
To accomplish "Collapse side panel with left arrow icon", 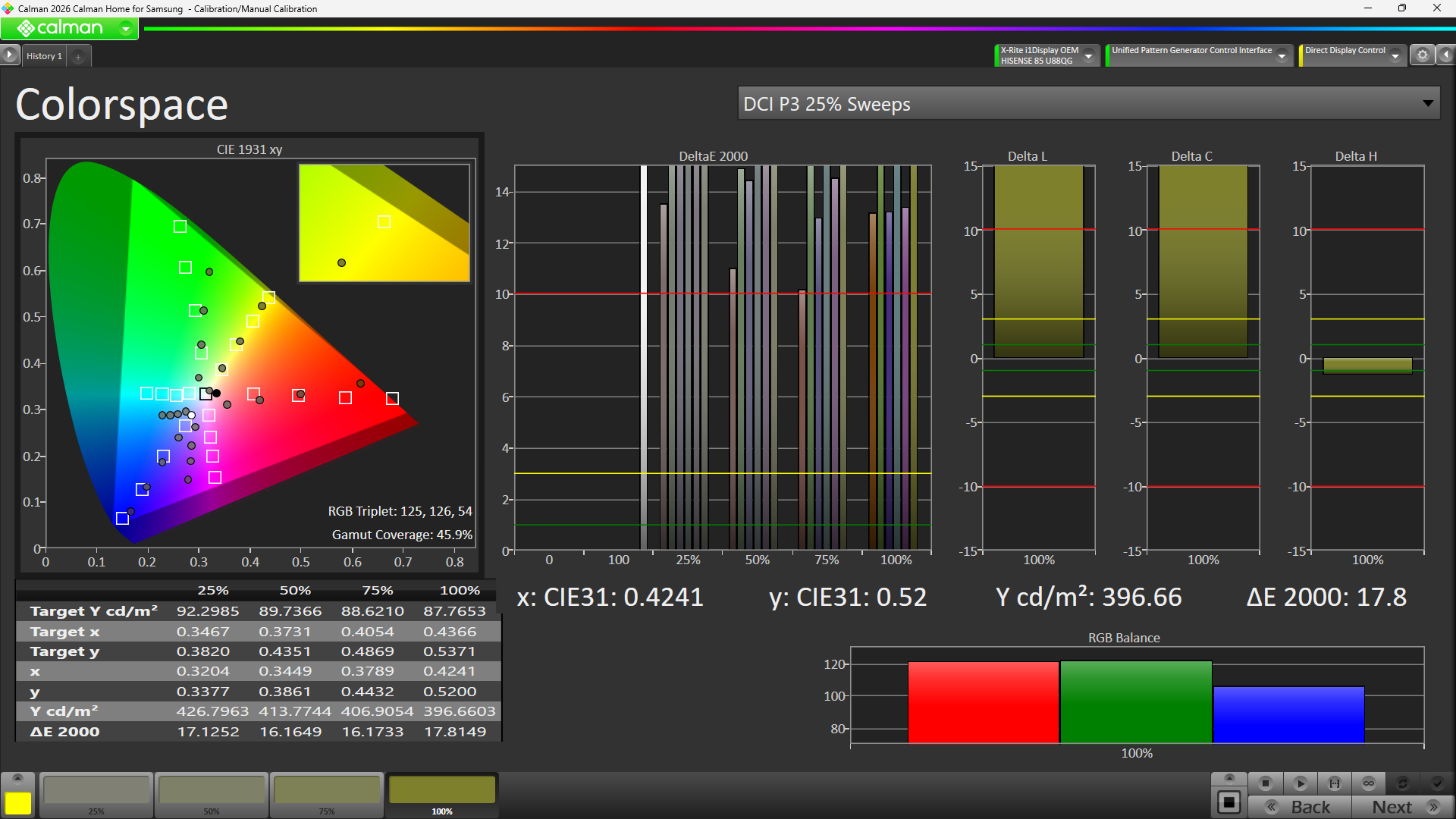I will 1445,55.
